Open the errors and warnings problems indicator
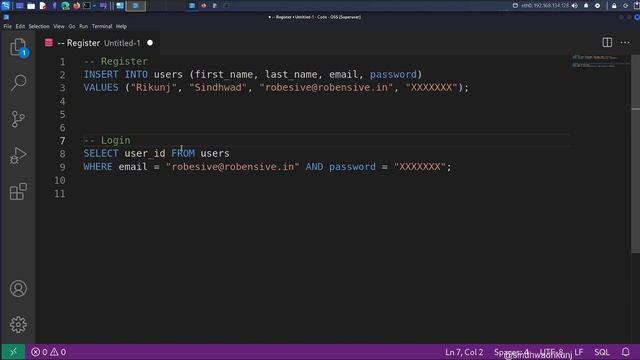This screenshot has height=360, width=640. 49,352
